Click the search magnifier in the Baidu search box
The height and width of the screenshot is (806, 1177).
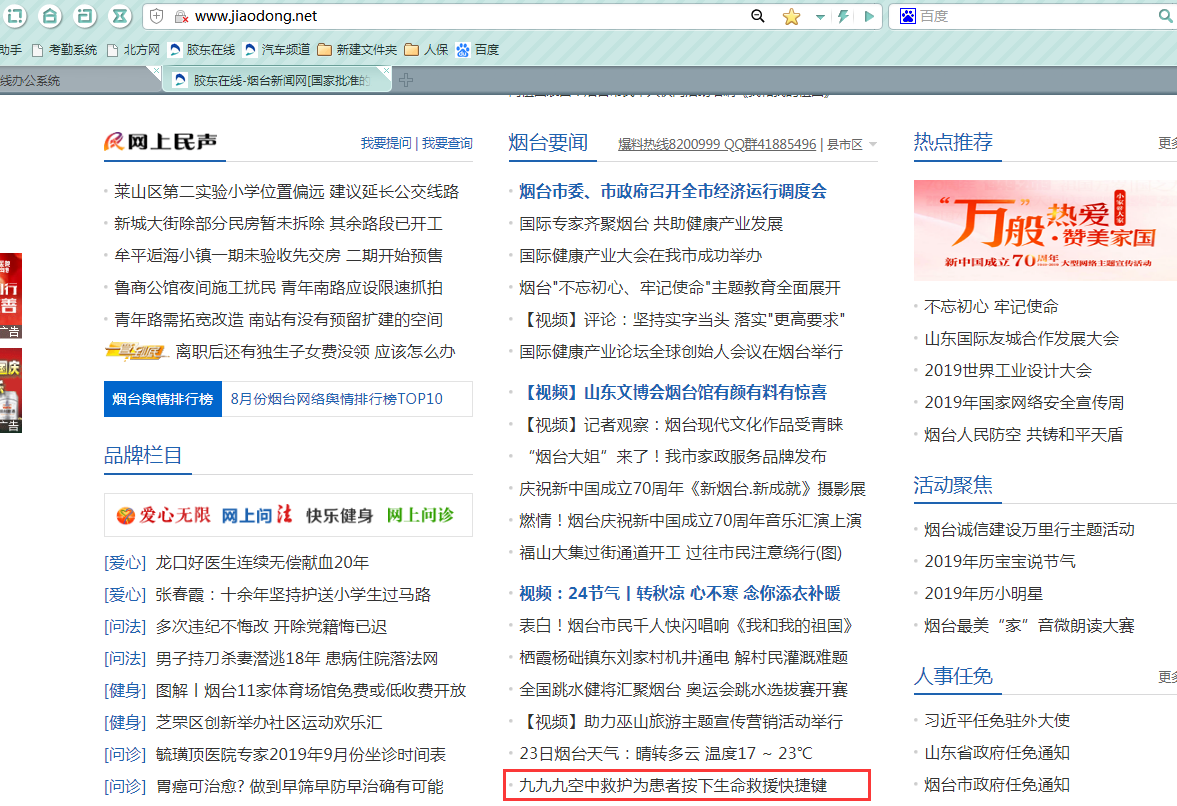click(x=1166, y=16)
